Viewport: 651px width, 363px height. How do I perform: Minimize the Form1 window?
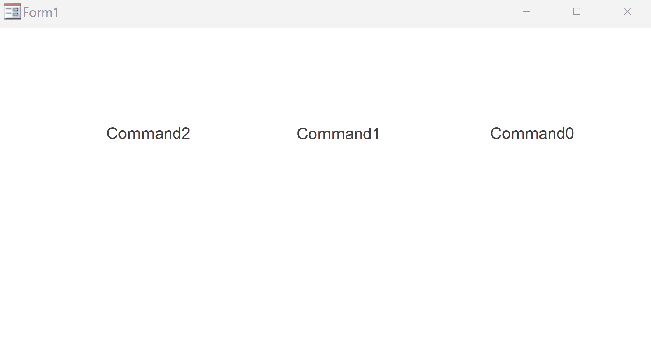(x=526, y=12)
